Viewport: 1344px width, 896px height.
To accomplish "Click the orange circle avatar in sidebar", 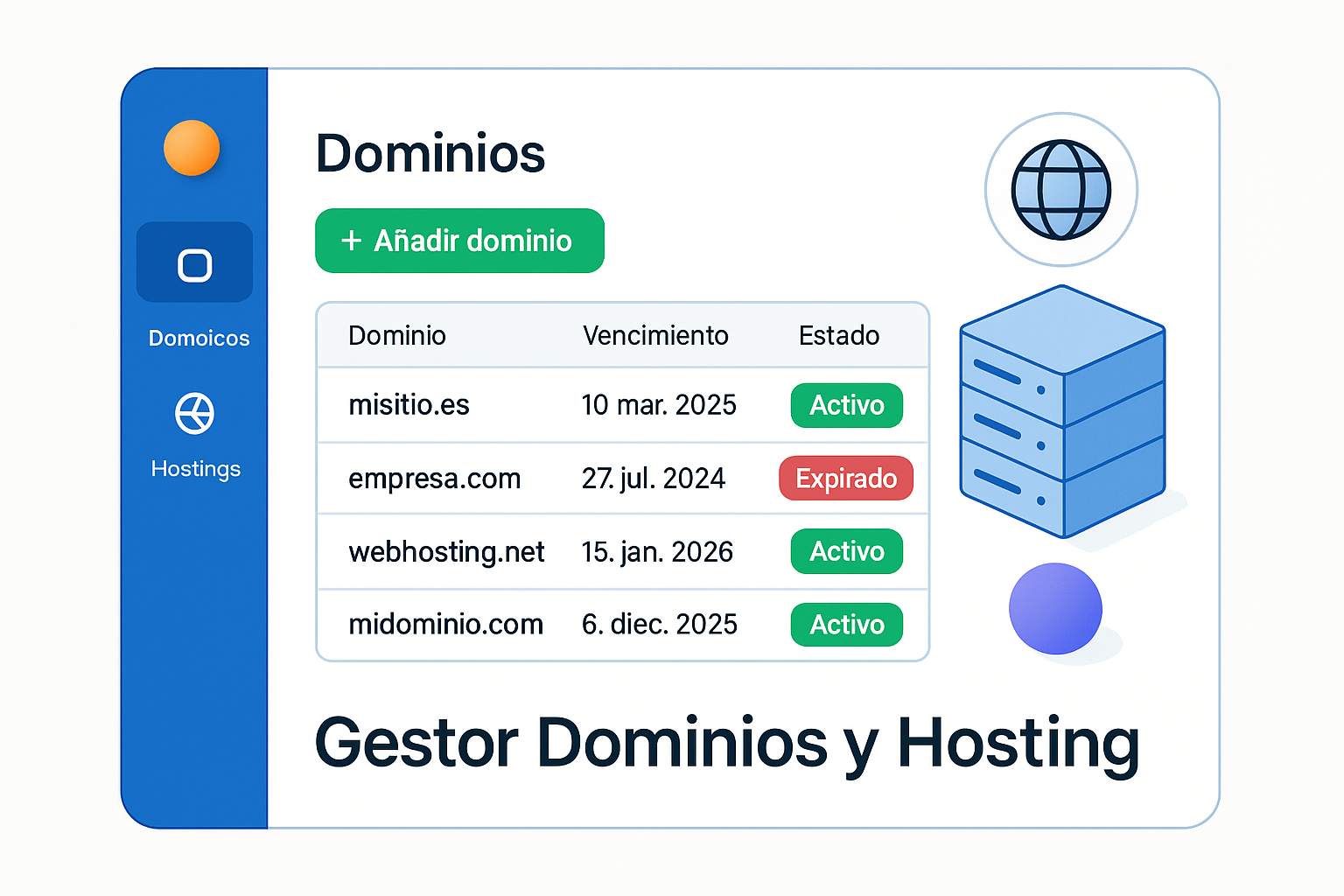I will [192, 147].
